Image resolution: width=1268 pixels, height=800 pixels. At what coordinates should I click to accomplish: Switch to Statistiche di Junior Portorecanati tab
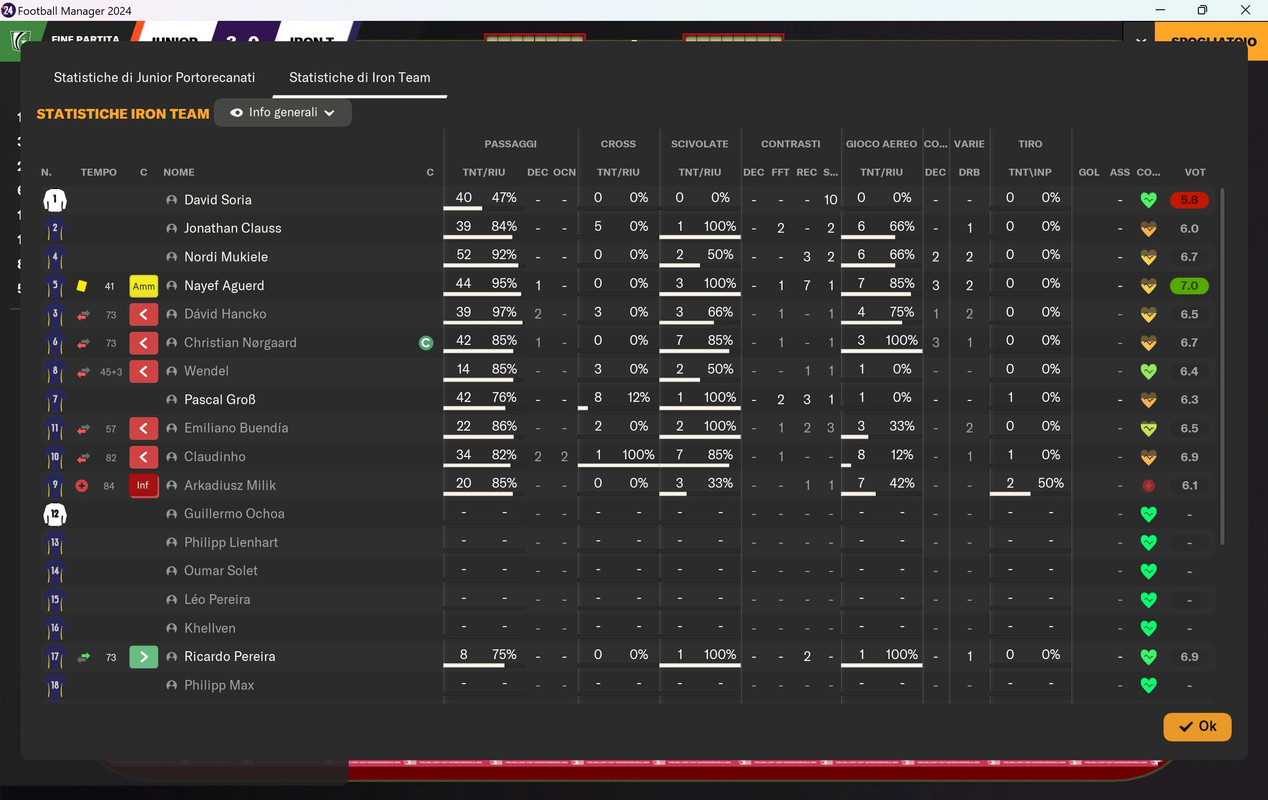[x=154, y=77]
